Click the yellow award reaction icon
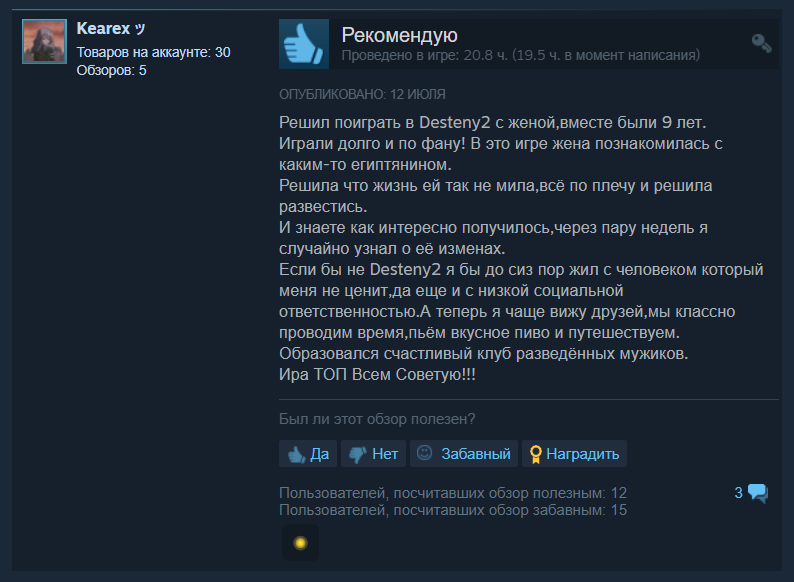This screenshot has width=794, height=582. click(x=300, y=543)
